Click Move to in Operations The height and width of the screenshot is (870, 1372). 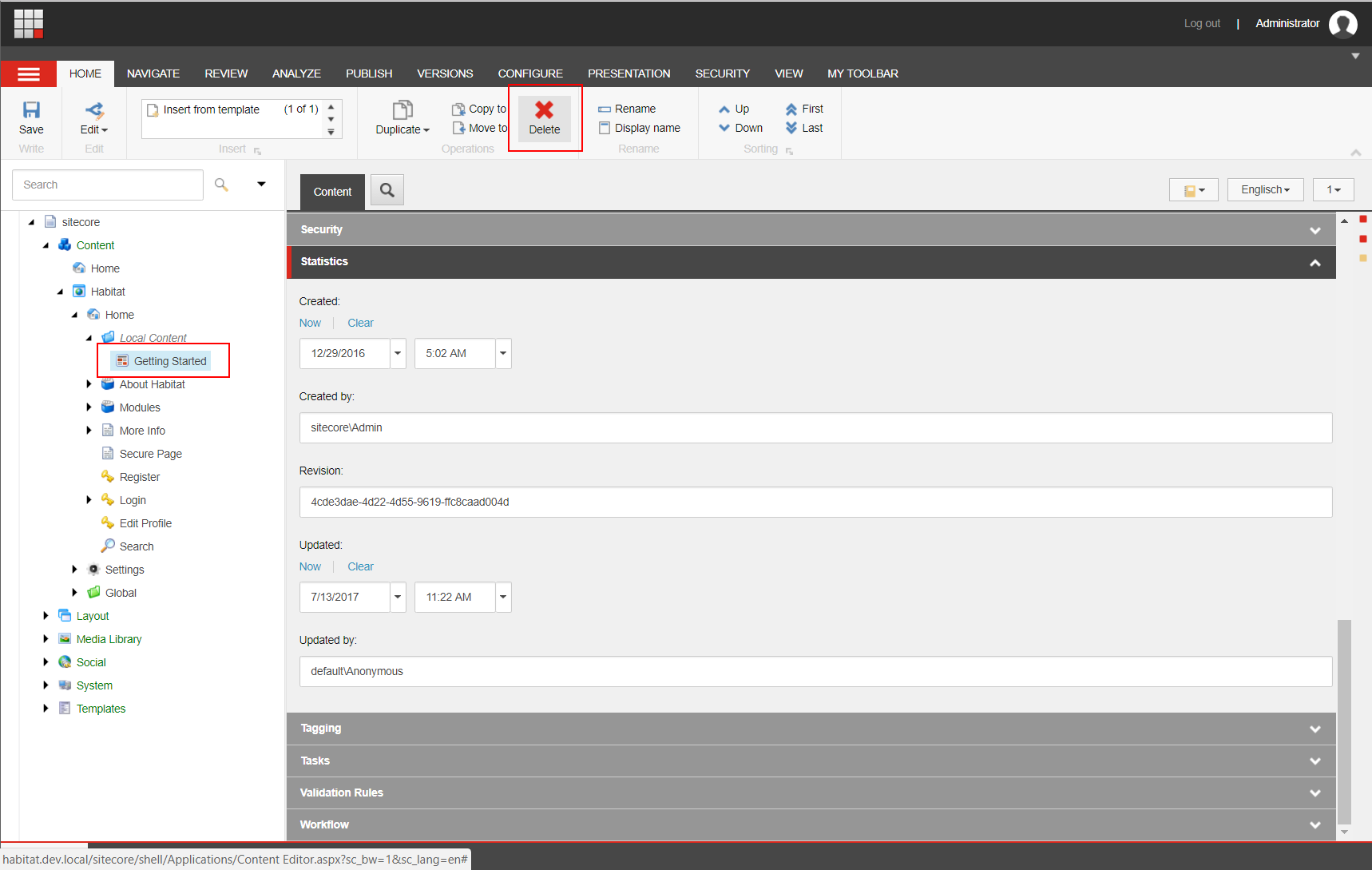[x=479, y=128]
